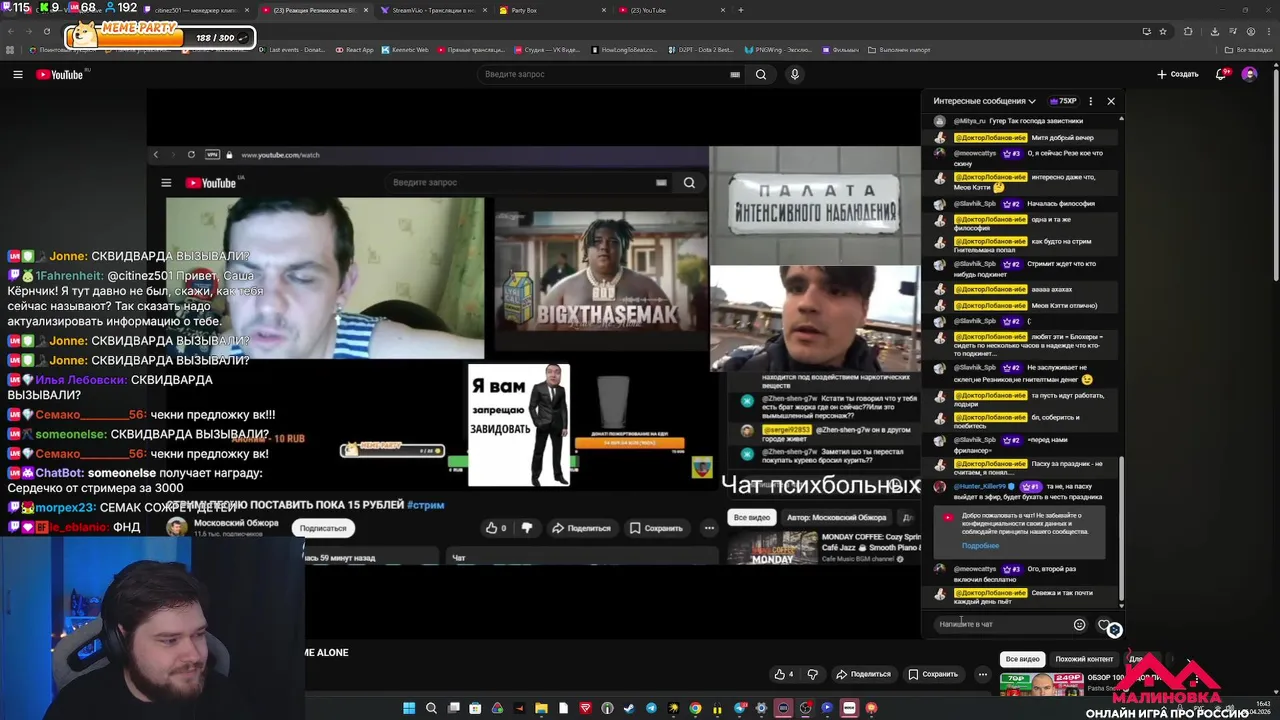This screenshot has width=1280, height=720.
Task: Open the on-screen keyboard in search box
Action: coord(735,74)
